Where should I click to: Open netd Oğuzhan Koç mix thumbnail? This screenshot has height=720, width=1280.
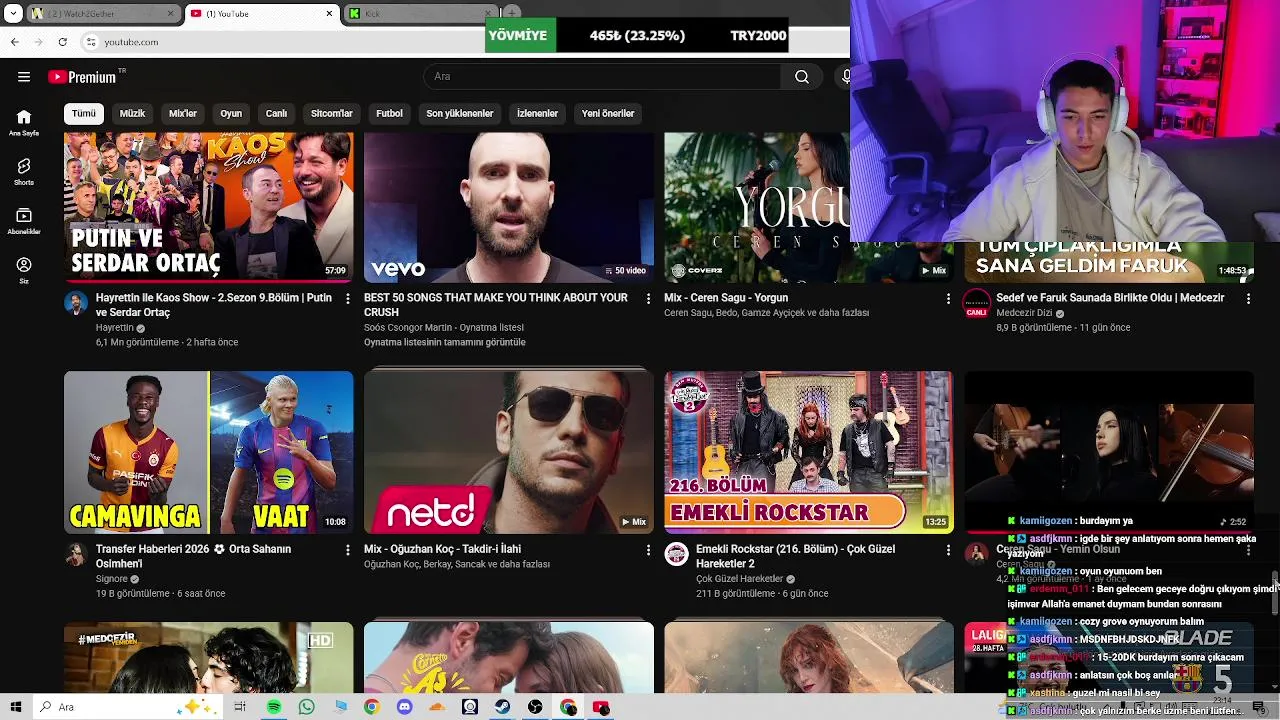pyautogui.click(x=509, y=452)
